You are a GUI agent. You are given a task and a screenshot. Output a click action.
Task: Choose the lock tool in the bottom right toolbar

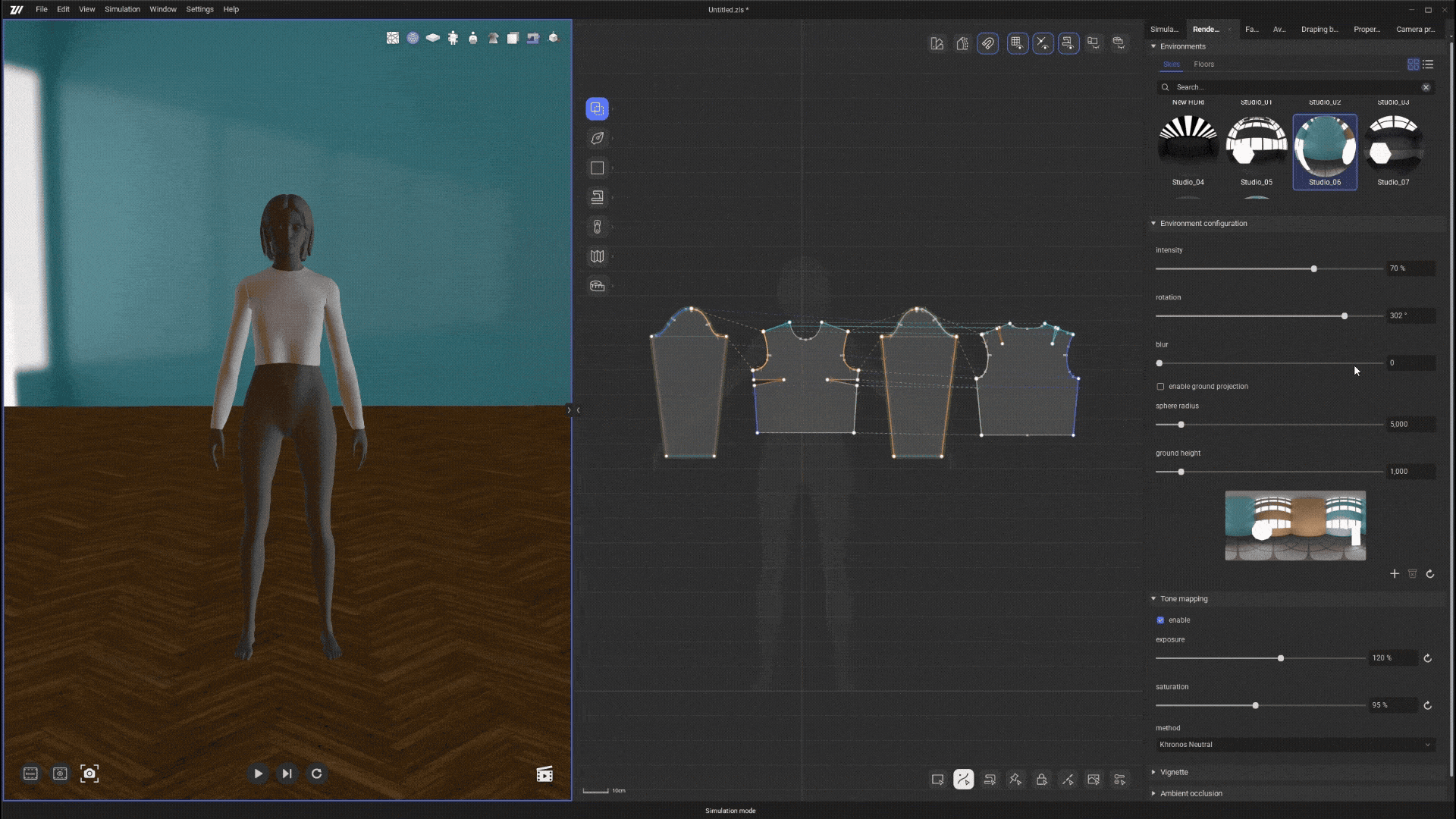click(x=1042, y=779)
